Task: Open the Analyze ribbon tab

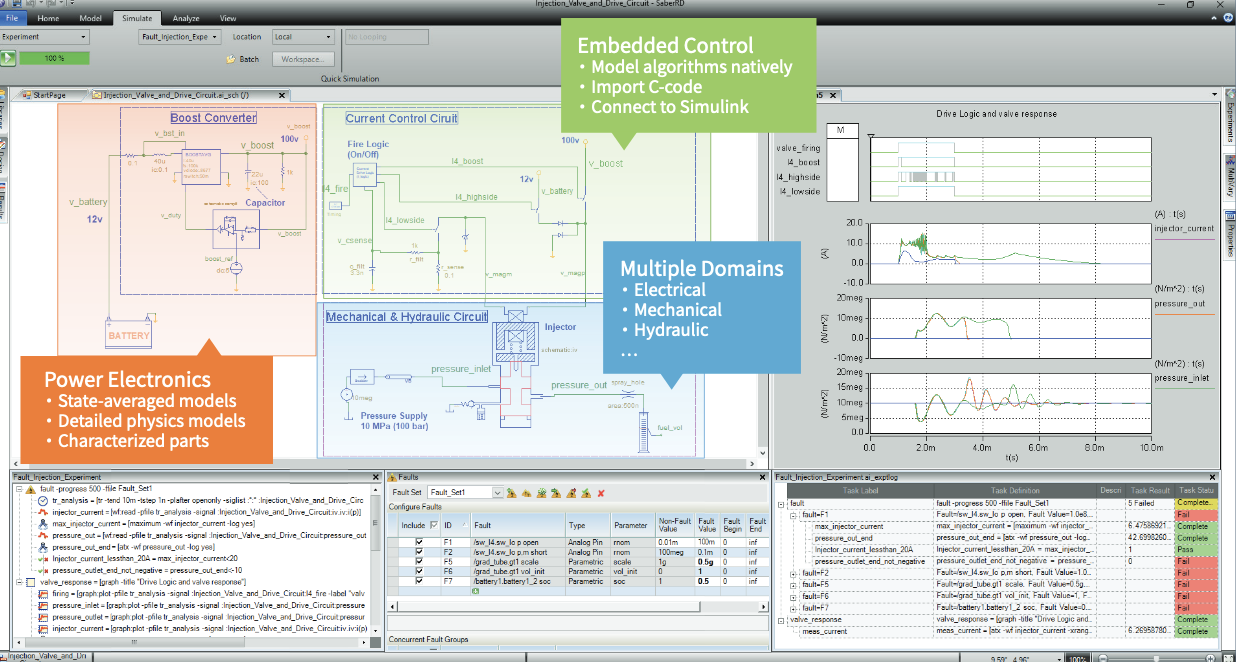Action: (x=185, y=18)
